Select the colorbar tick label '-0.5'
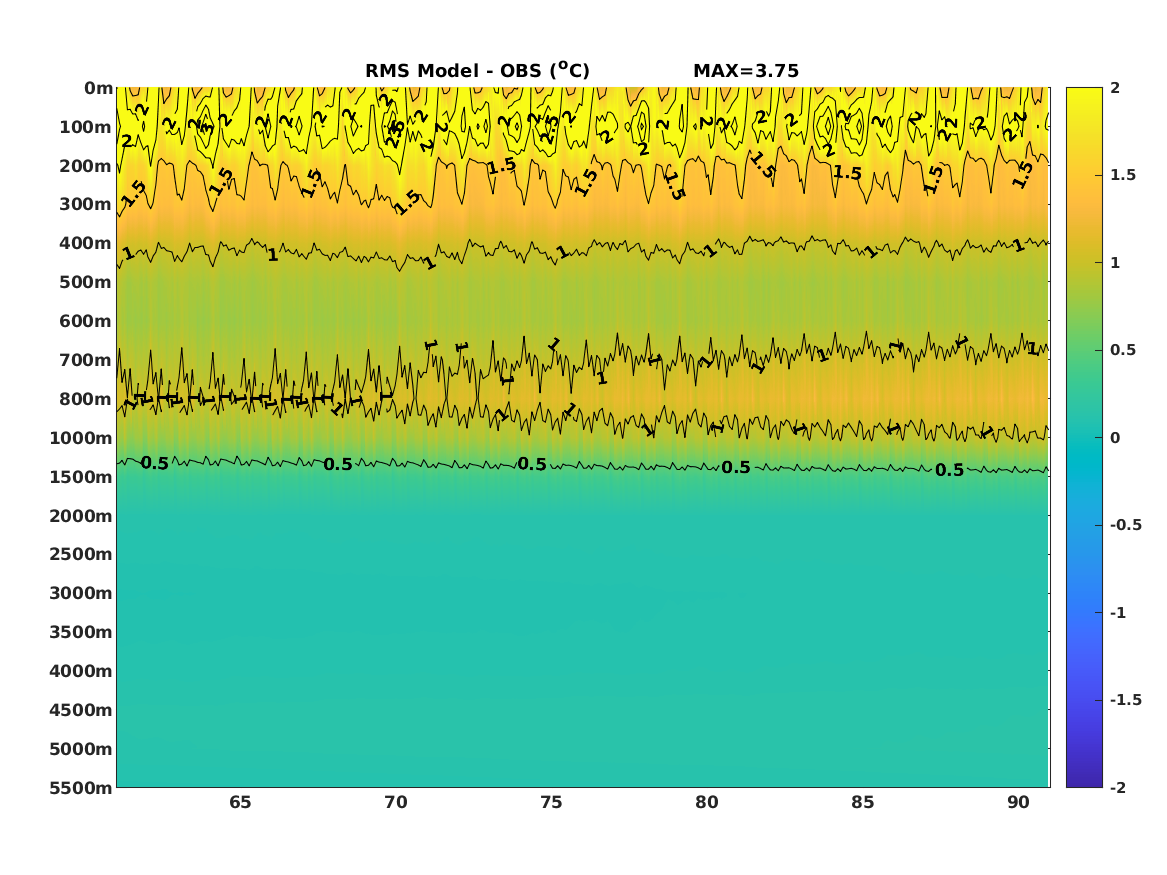This screenshot has height=875, width=1167. (x=1126, y=525)
